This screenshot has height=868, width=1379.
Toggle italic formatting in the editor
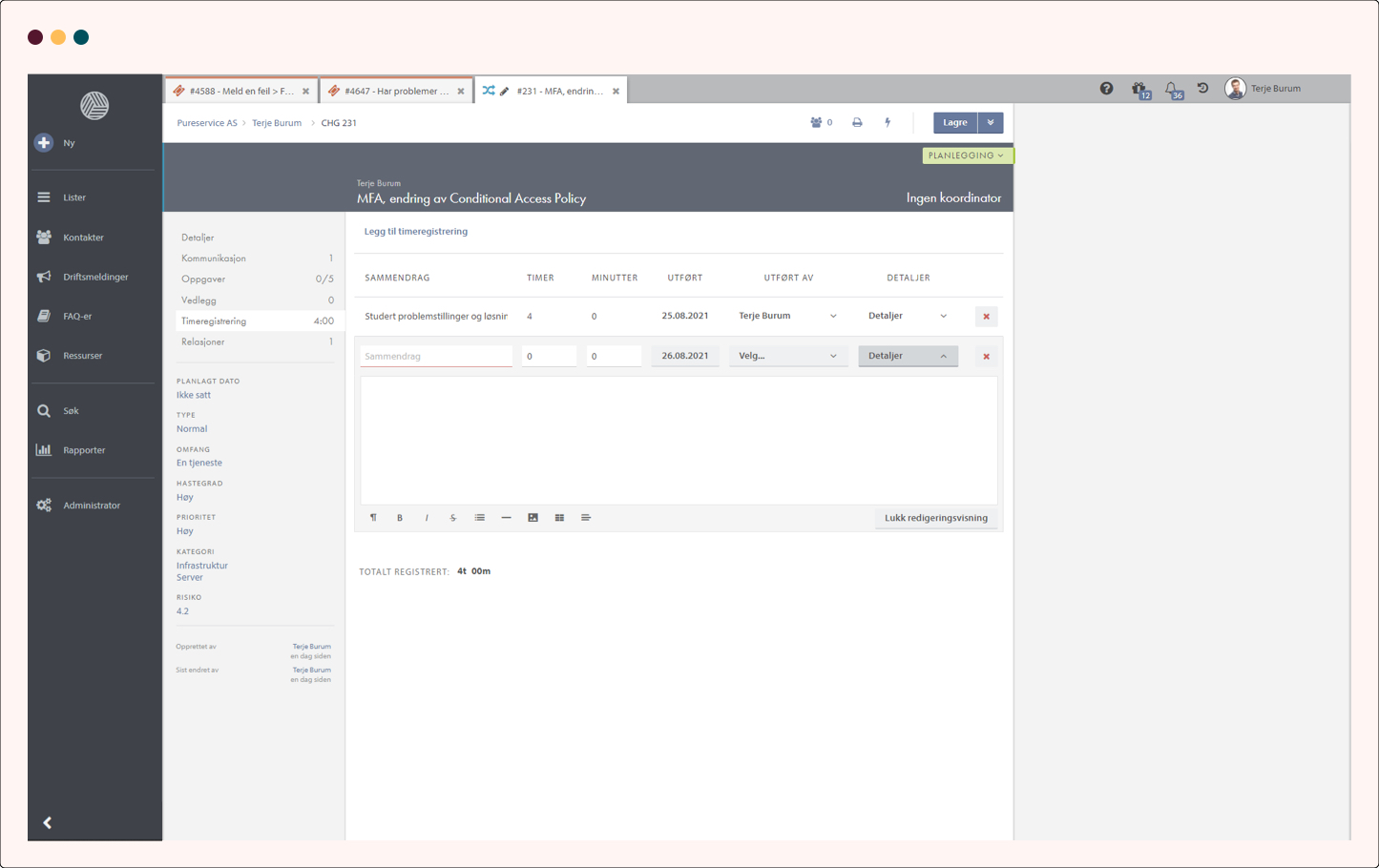coord(427,518)
